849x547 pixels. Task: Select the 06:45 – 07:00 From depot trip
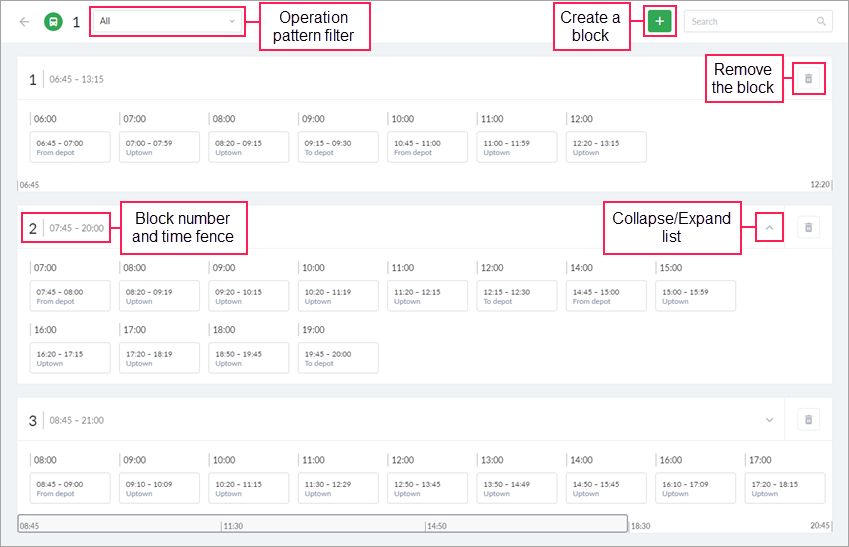coord(70,147)
